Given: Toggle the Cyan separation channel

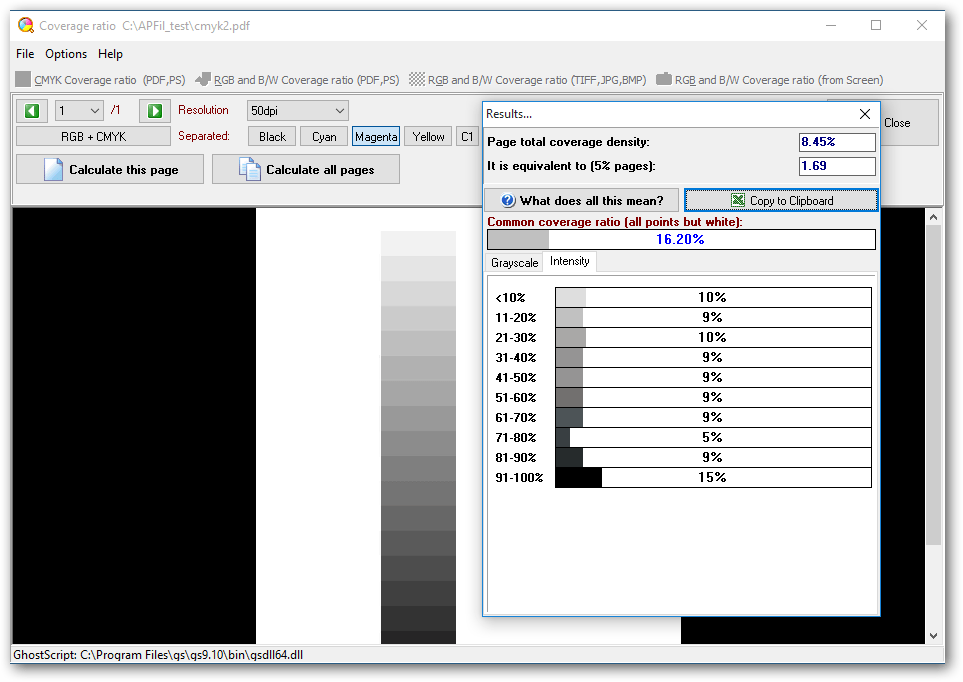Looking at the screenshot, I should 323,136.
